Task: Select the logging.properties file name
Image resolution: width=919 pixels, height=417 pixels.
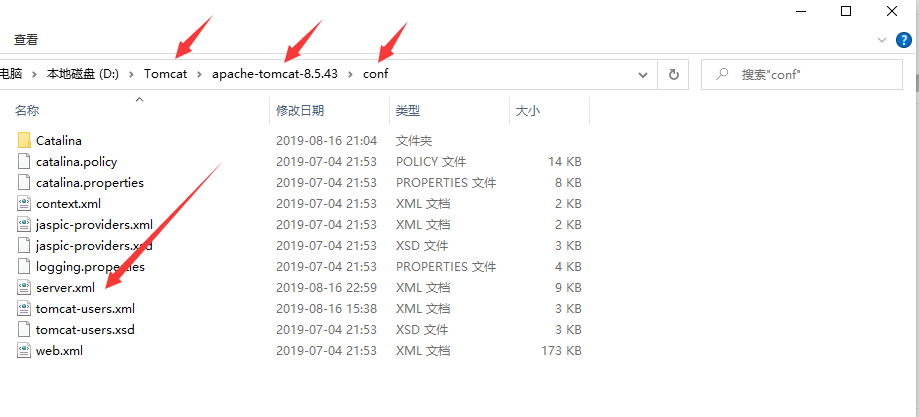Action: [x=90, y=267]
